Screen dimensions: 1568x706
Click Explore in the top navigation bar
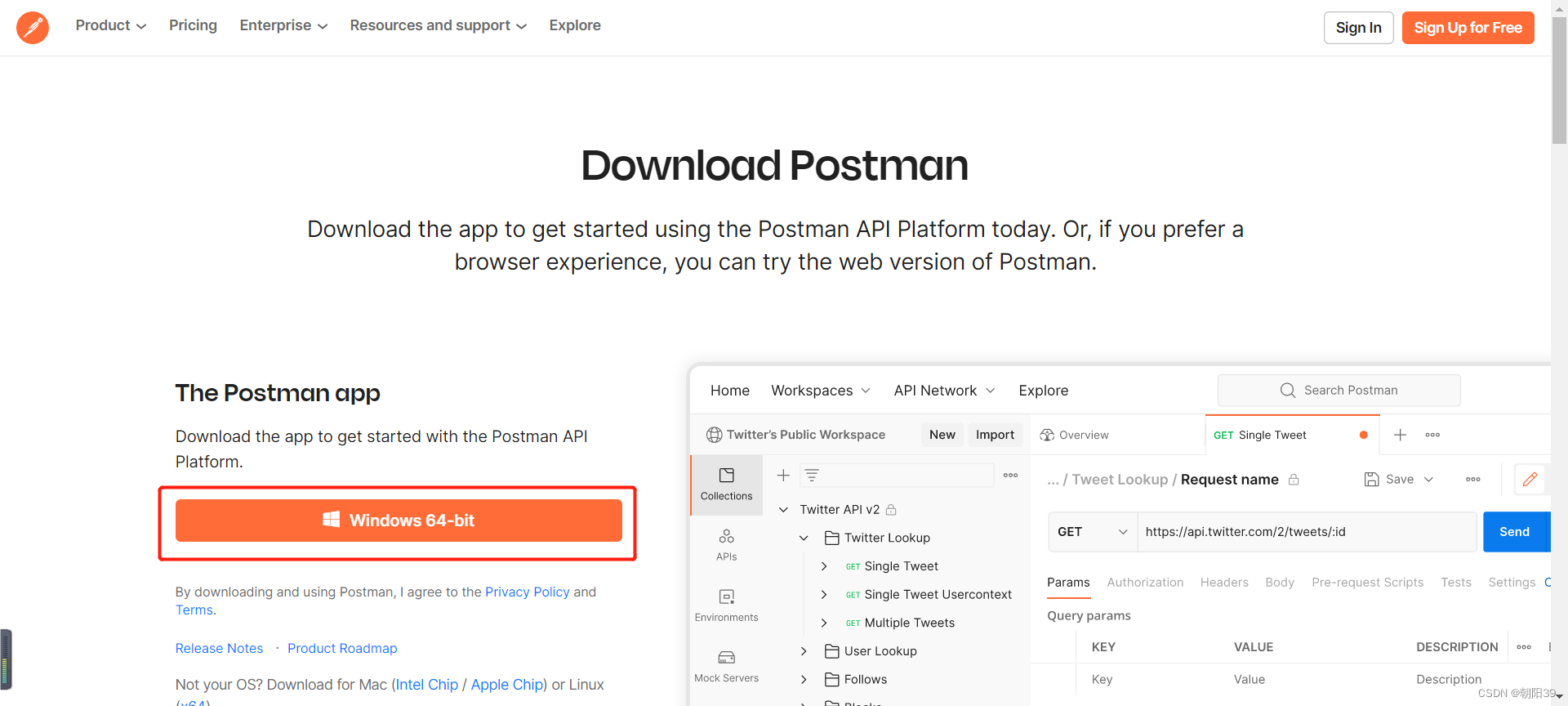click(575, 25)
